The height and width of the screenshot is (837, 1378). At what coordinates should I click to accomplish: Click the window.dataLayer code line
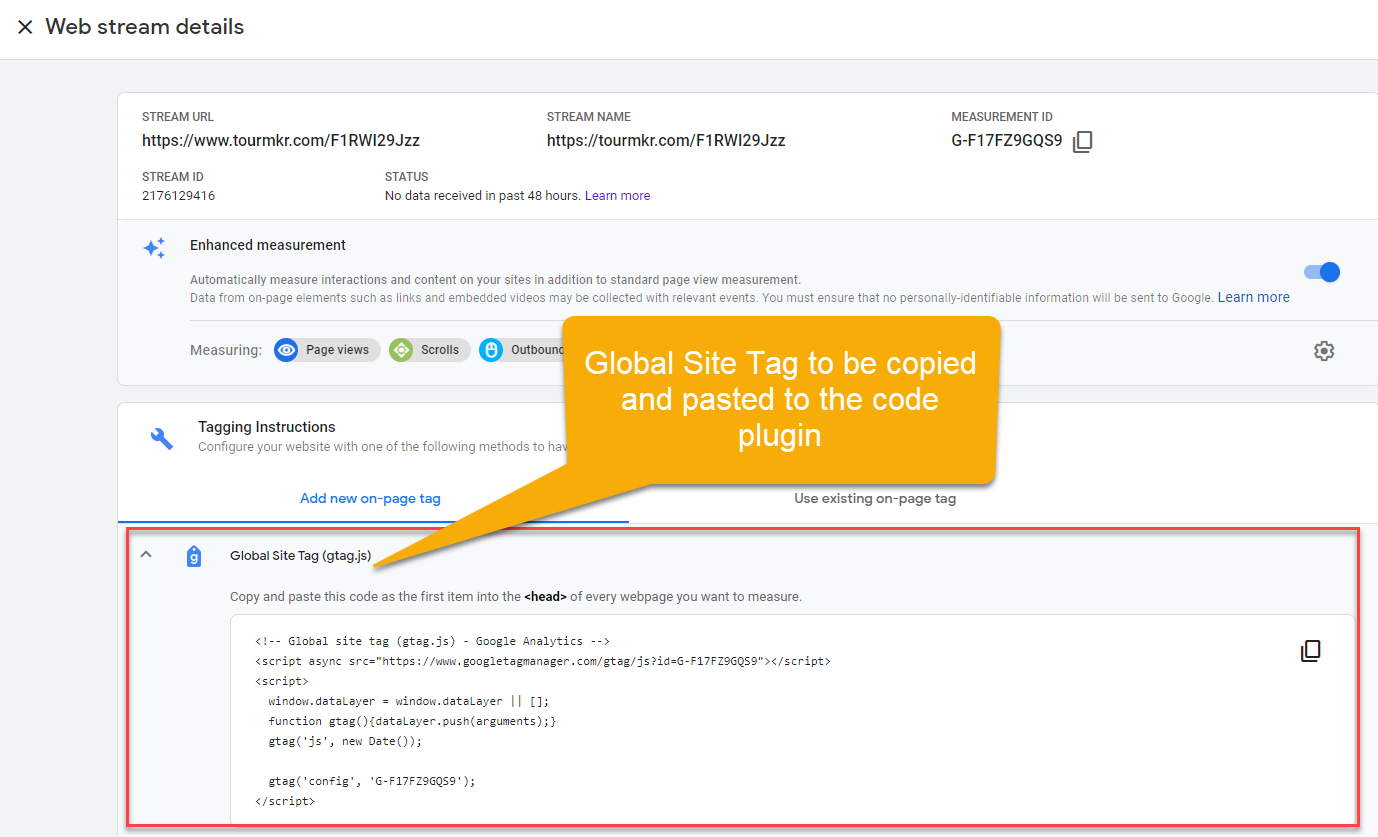click(408, 701)
